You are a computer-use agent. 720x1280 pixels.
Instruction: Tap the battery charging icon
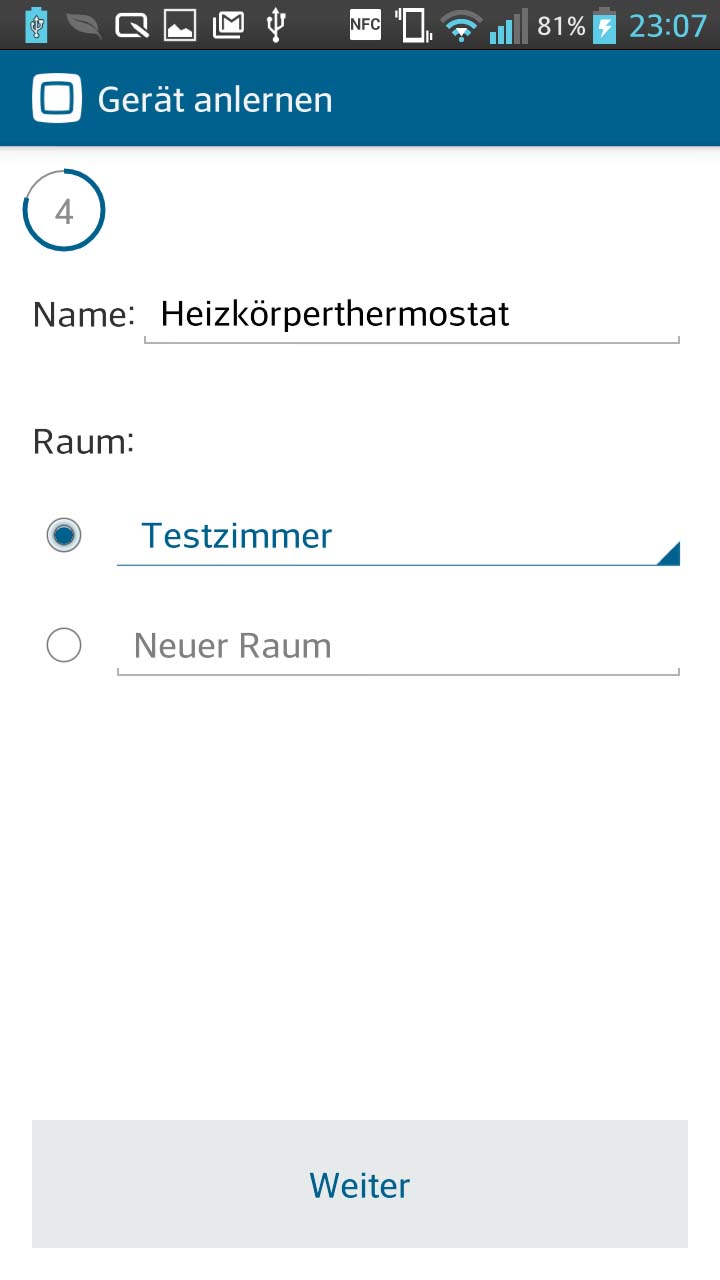[x=605, y=25]
